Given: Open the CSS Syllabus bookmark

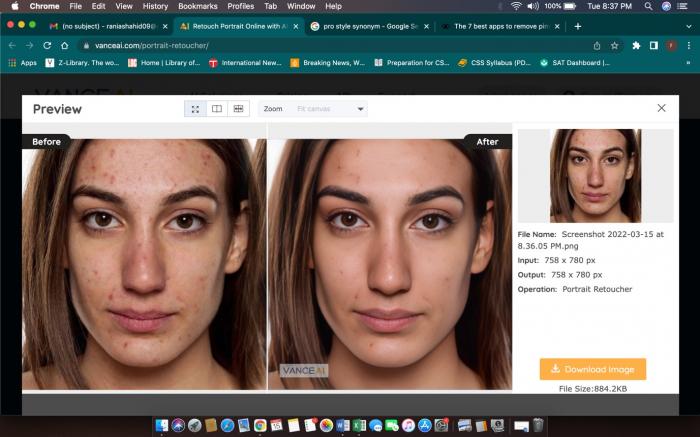Looking at the screenshot, I should point(494,63).
